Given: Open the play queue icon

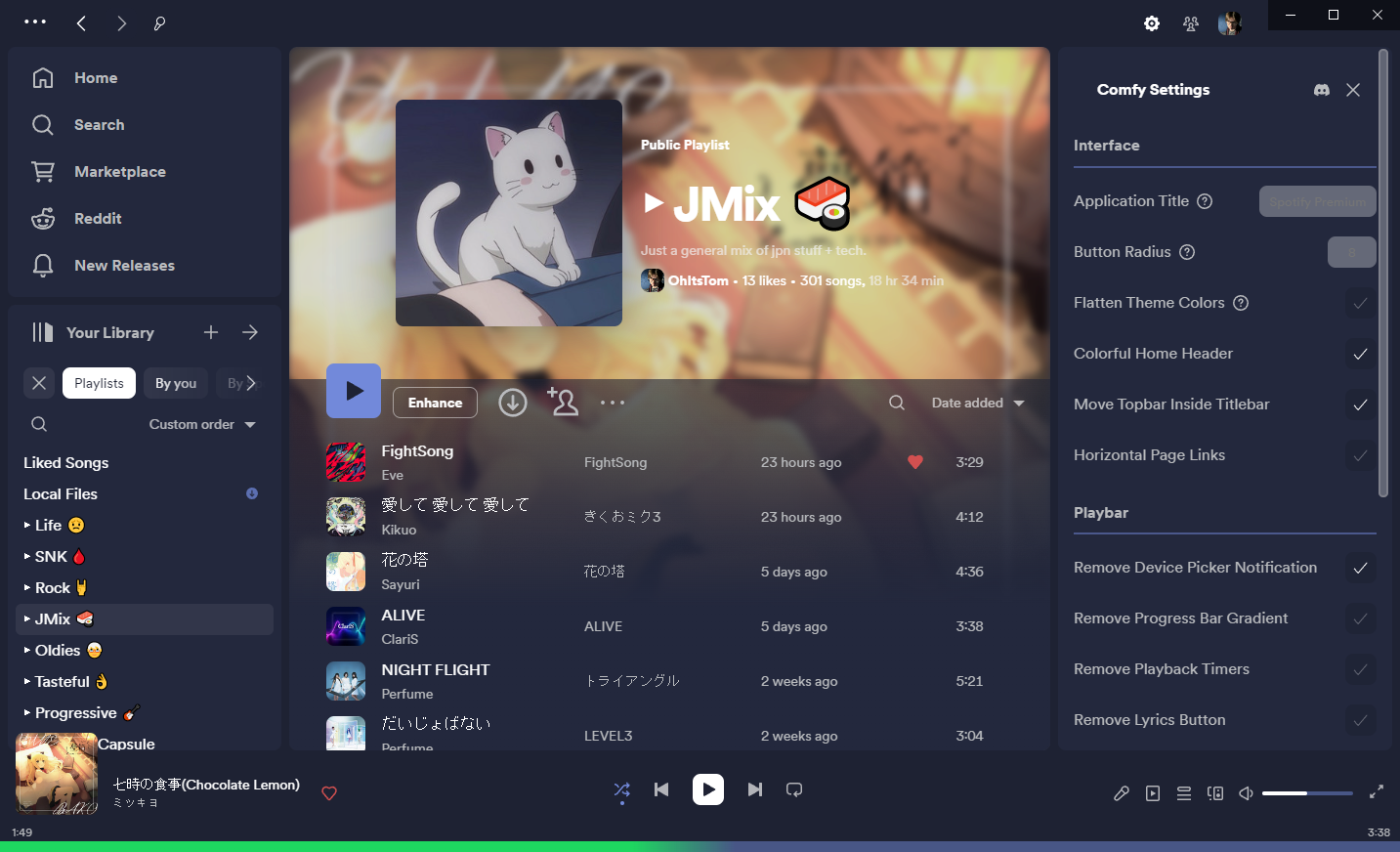Looking at the screenshot, I should [1184, 793].
